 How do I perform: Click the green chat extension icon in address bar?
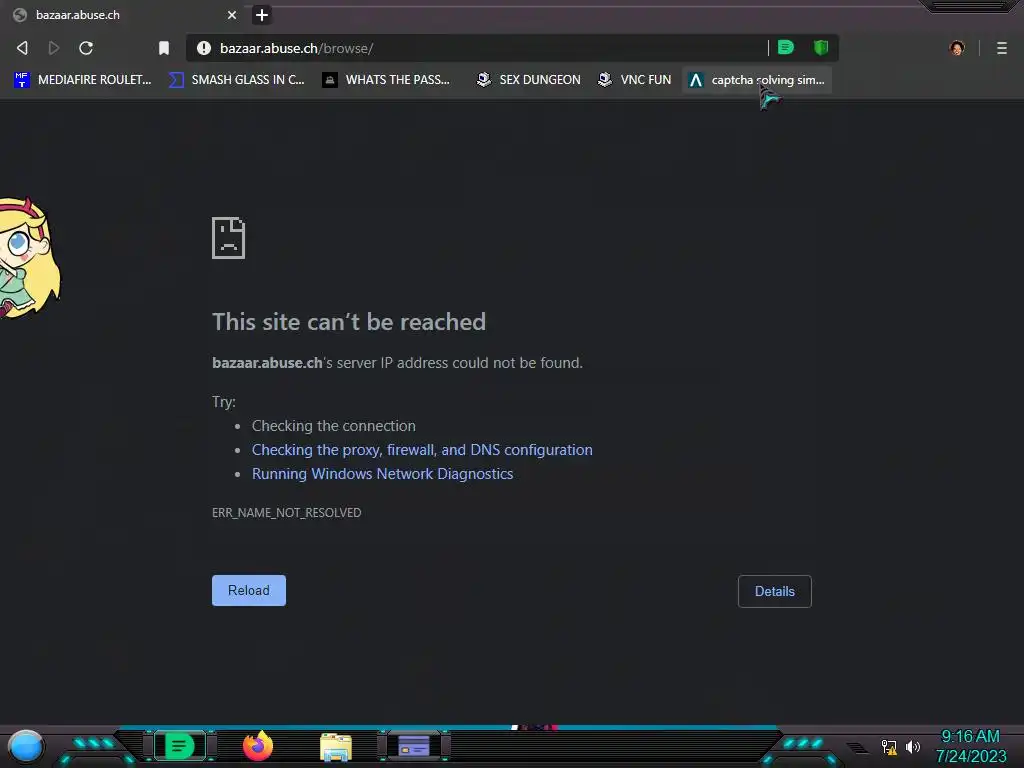coord(786,47)
